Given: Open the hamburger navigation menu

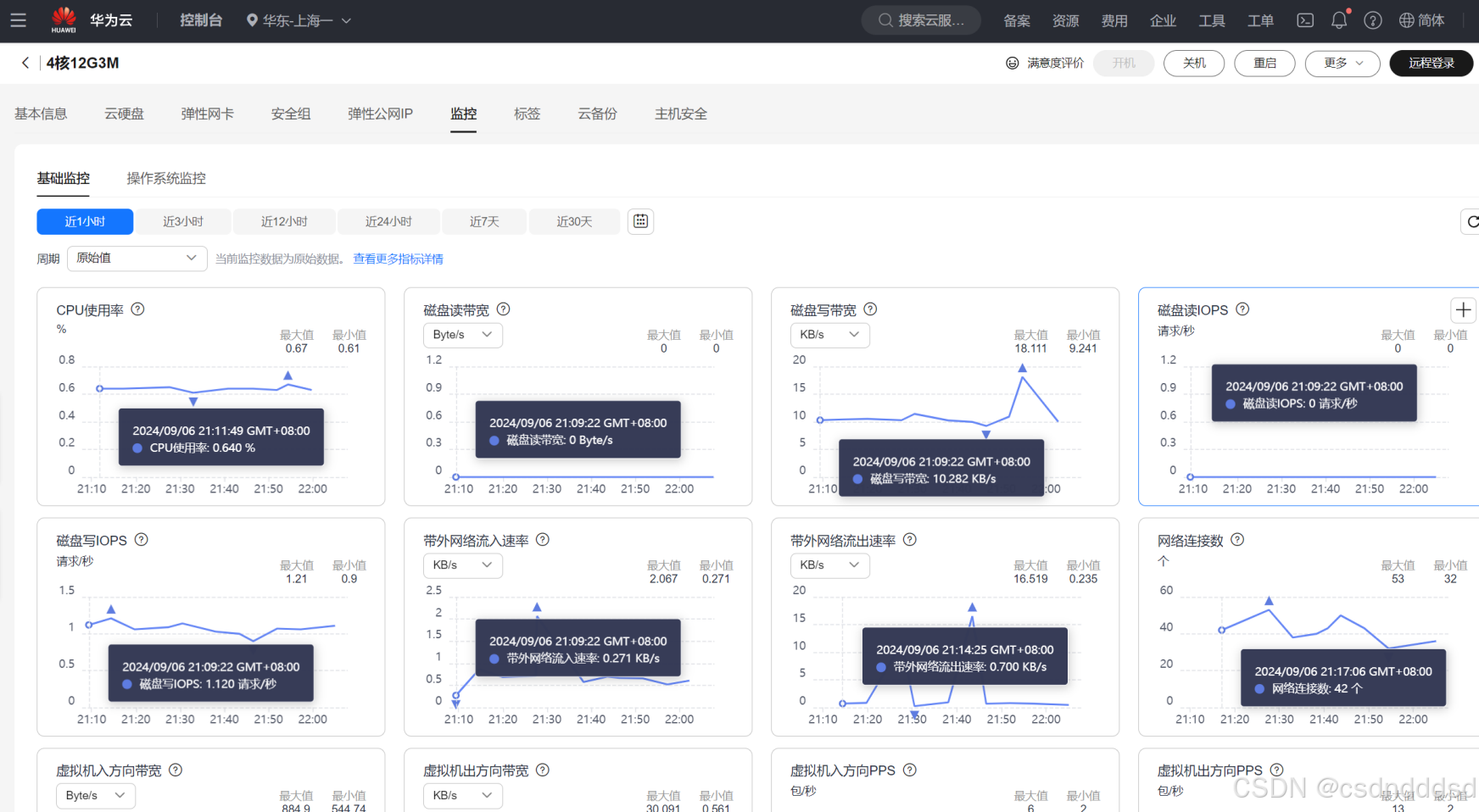Looking at the screenshot, I should (x=19, y=20).
